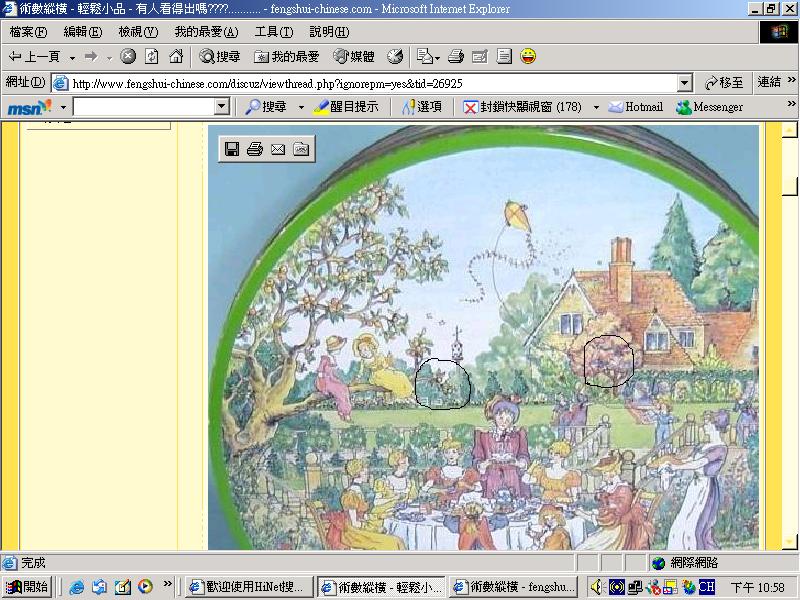Open the back button history dropdown arrow
Image resolution: width=800 pixels, height=600 pixels.
(x=72, y=58)
